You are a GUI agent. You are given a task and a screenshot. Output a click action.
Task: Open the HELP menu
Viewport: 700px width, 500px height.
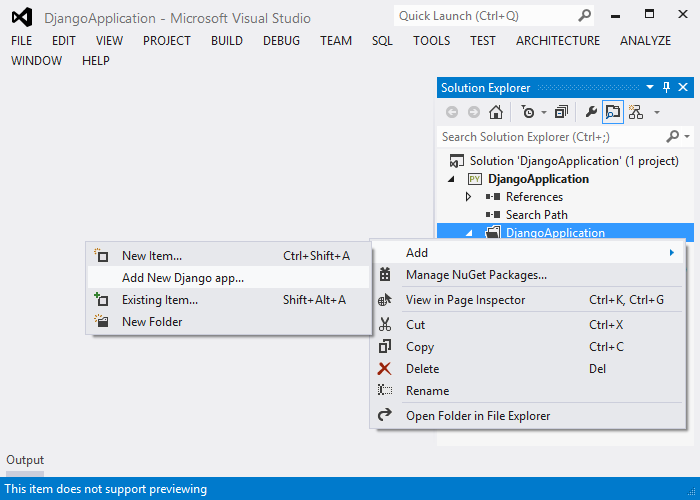[96, 60]
